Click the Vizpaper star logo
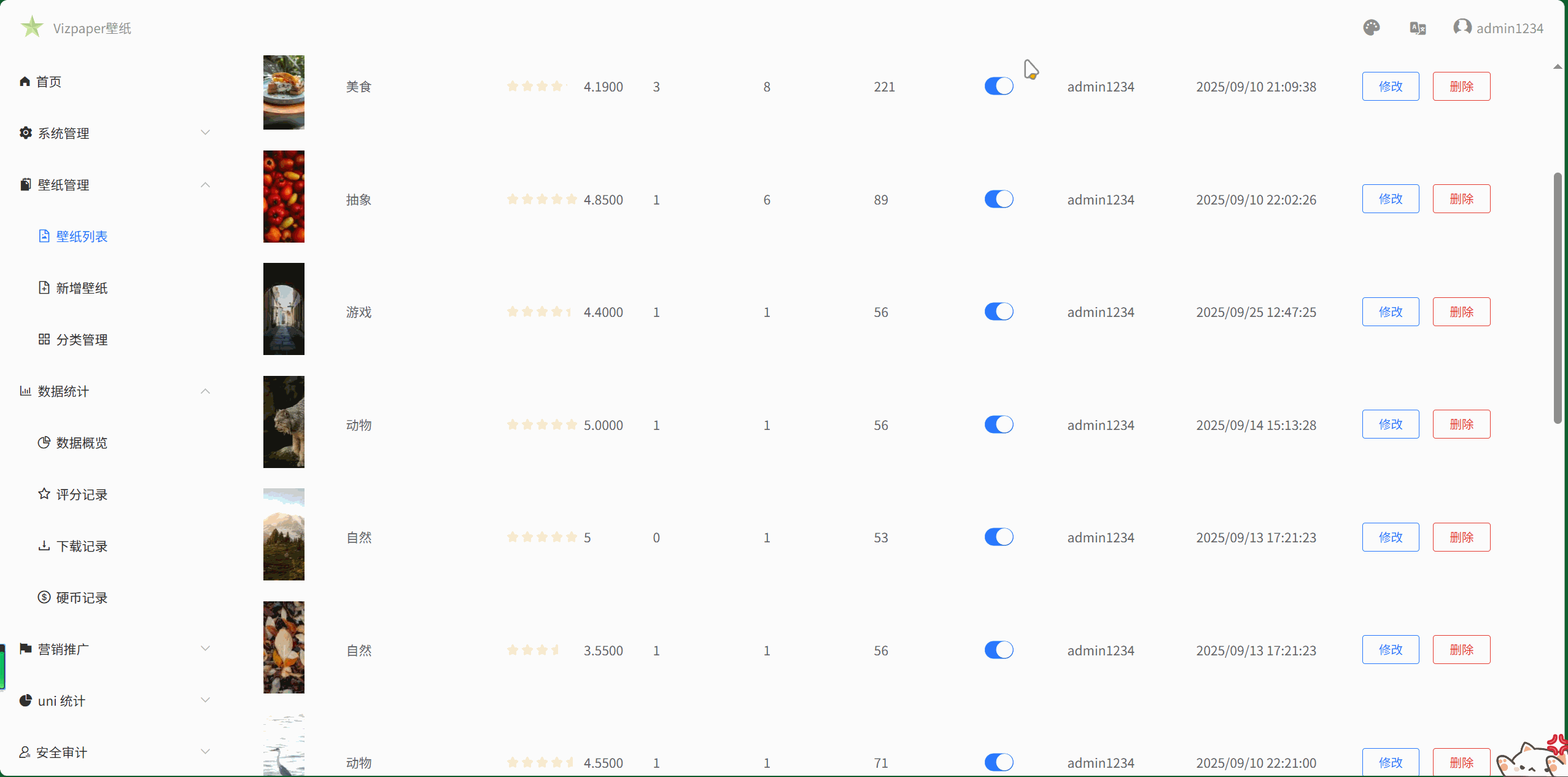The height and width of the screenshot is (777, 1568). click(x=32, y=27)
